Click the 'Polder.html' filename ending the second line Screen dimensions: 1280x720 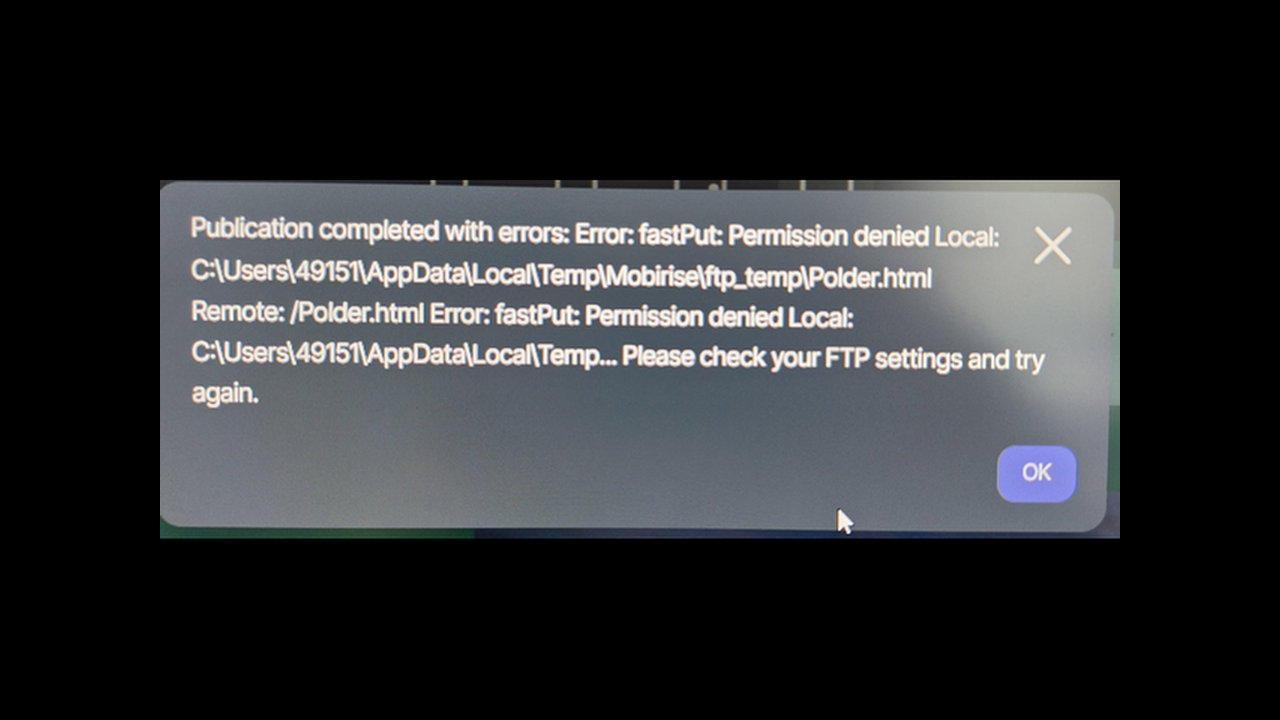pos(870,277)
